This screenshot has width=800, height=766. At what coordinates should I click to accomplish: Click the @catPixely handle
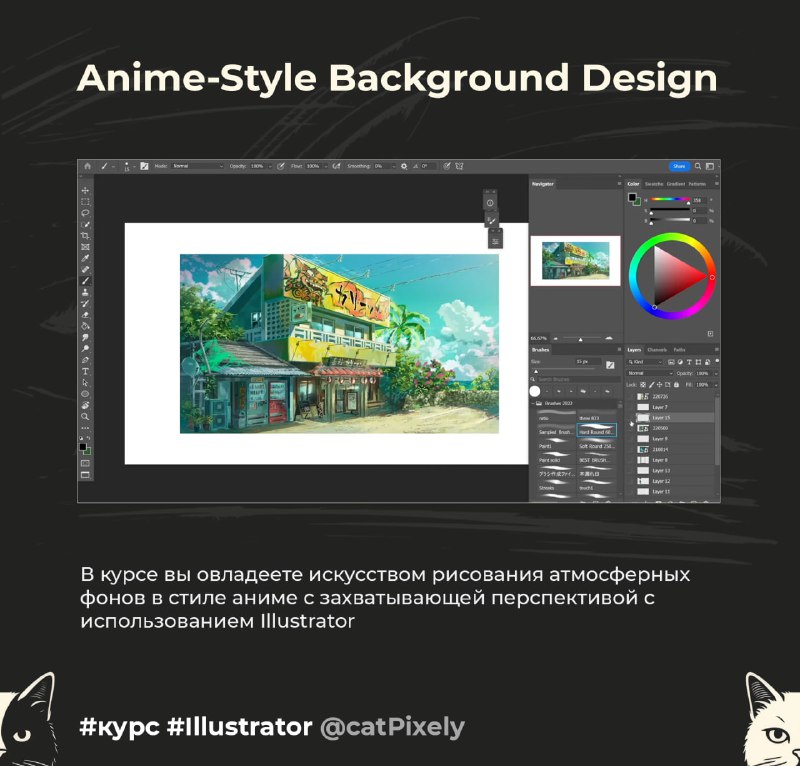(x=392, y=728)
